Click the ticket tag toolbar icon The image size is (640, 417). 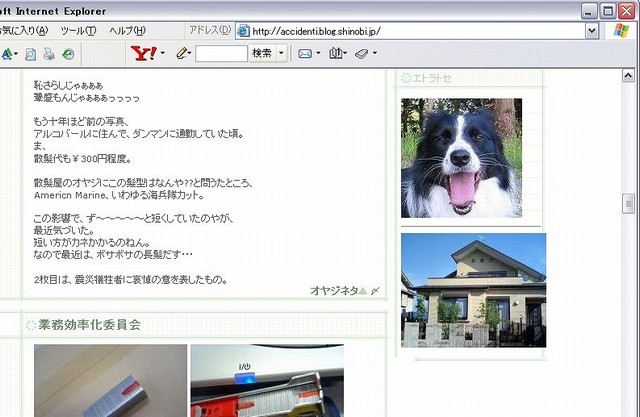pos(362,53)
